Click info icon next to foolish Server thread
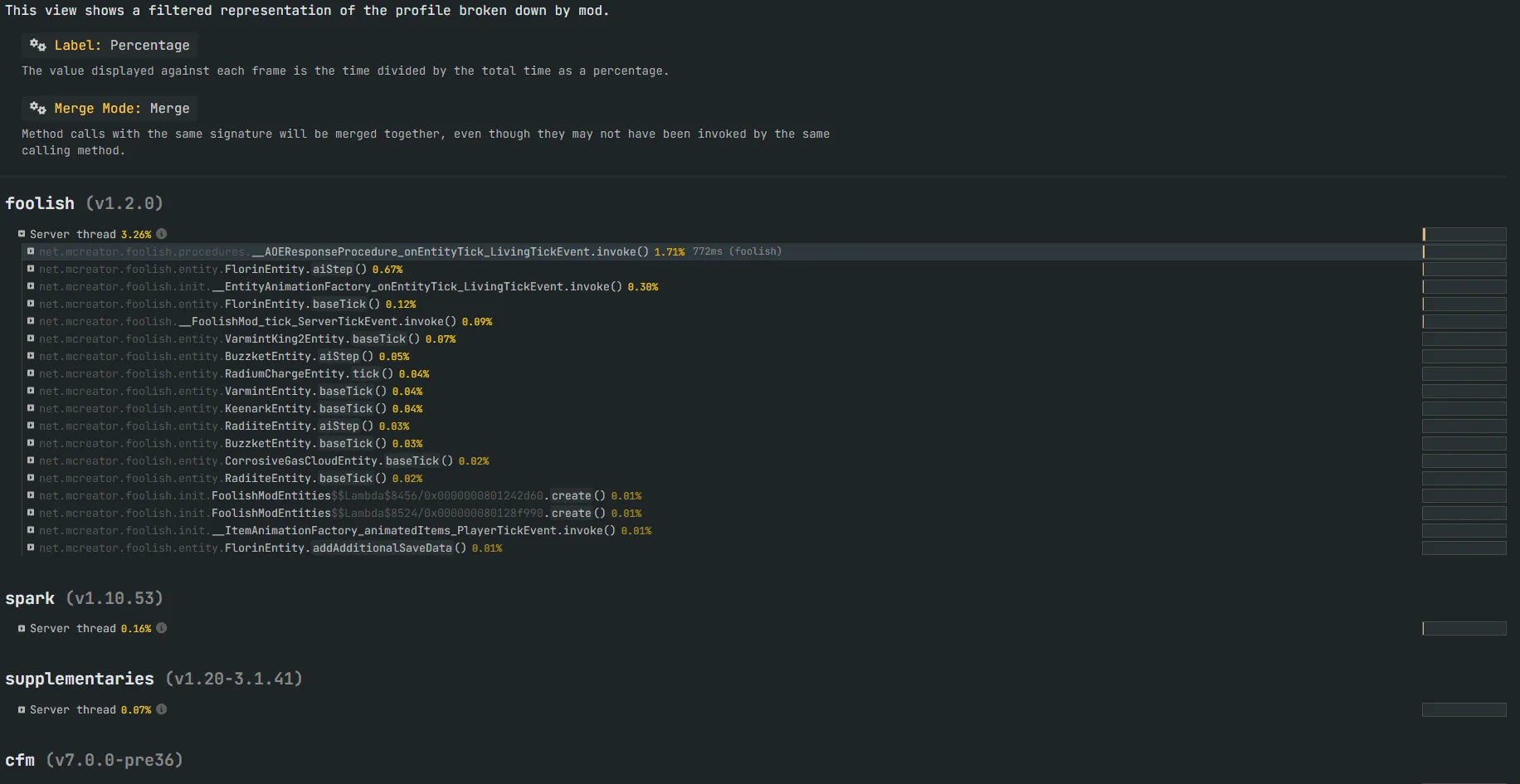Image resolution: width=1520 pixels, height=784 pixels. pos(162,234)
